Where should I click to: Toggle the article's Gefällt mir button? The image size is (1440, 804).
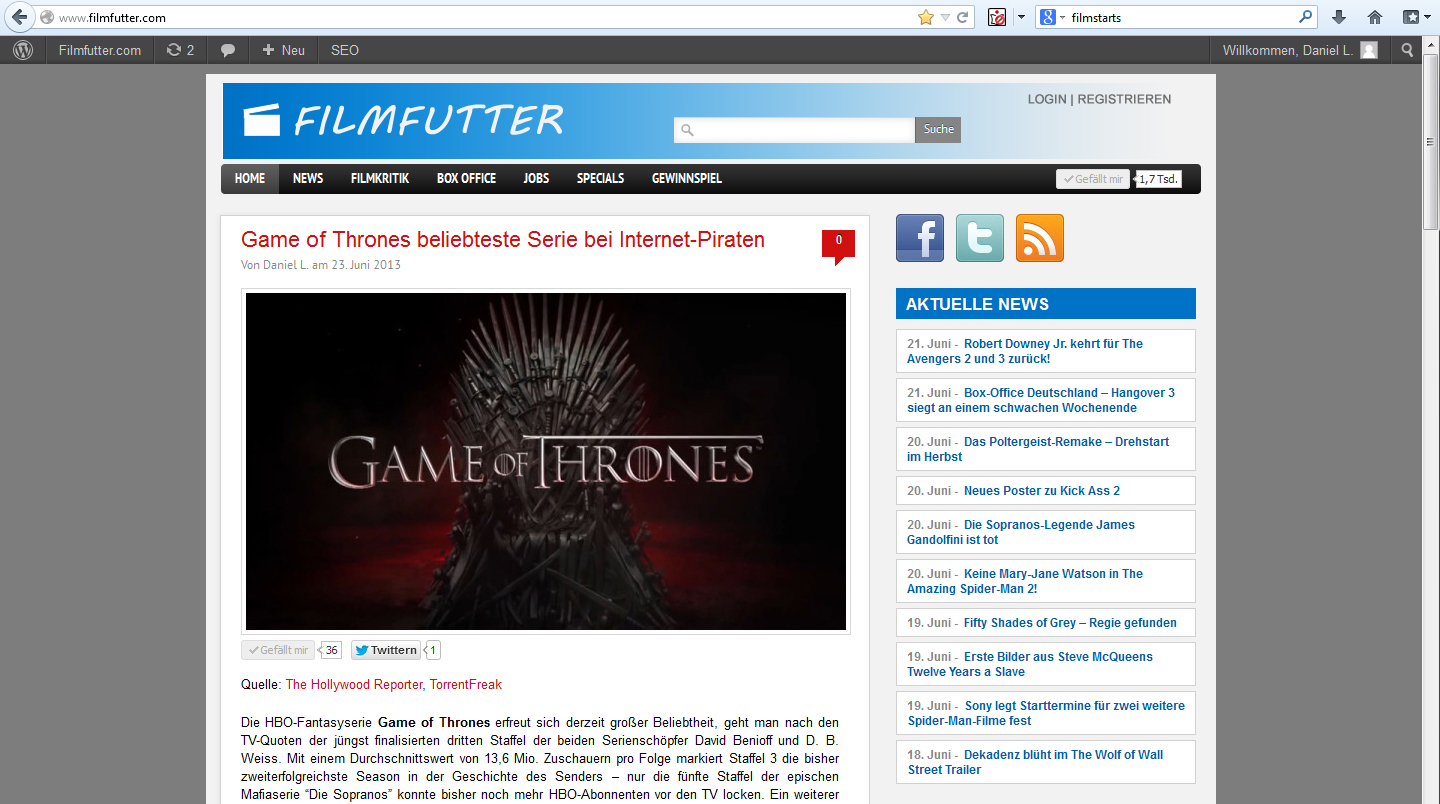click(278, 650)
